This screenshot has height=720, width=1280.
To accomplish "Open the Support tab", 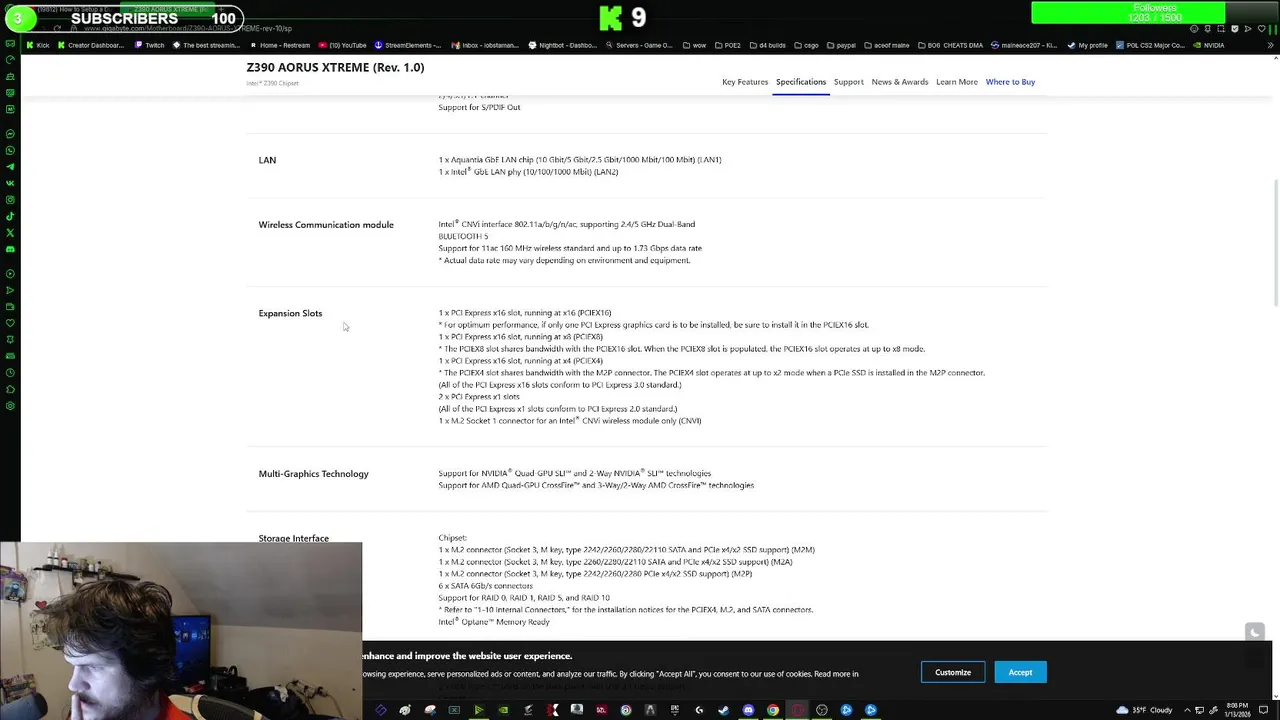I will tap(849, 82).
